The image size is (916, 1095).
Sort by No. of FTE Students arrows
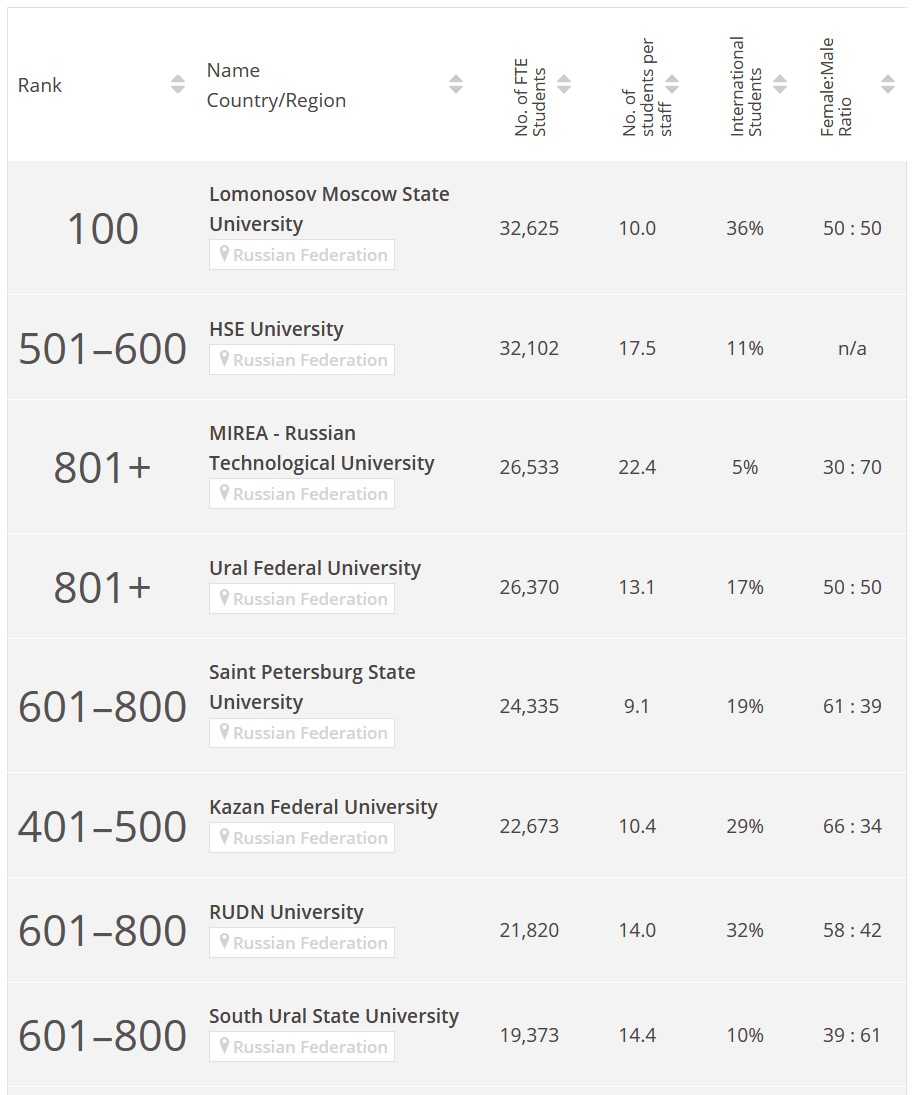[x=564, y=85]
